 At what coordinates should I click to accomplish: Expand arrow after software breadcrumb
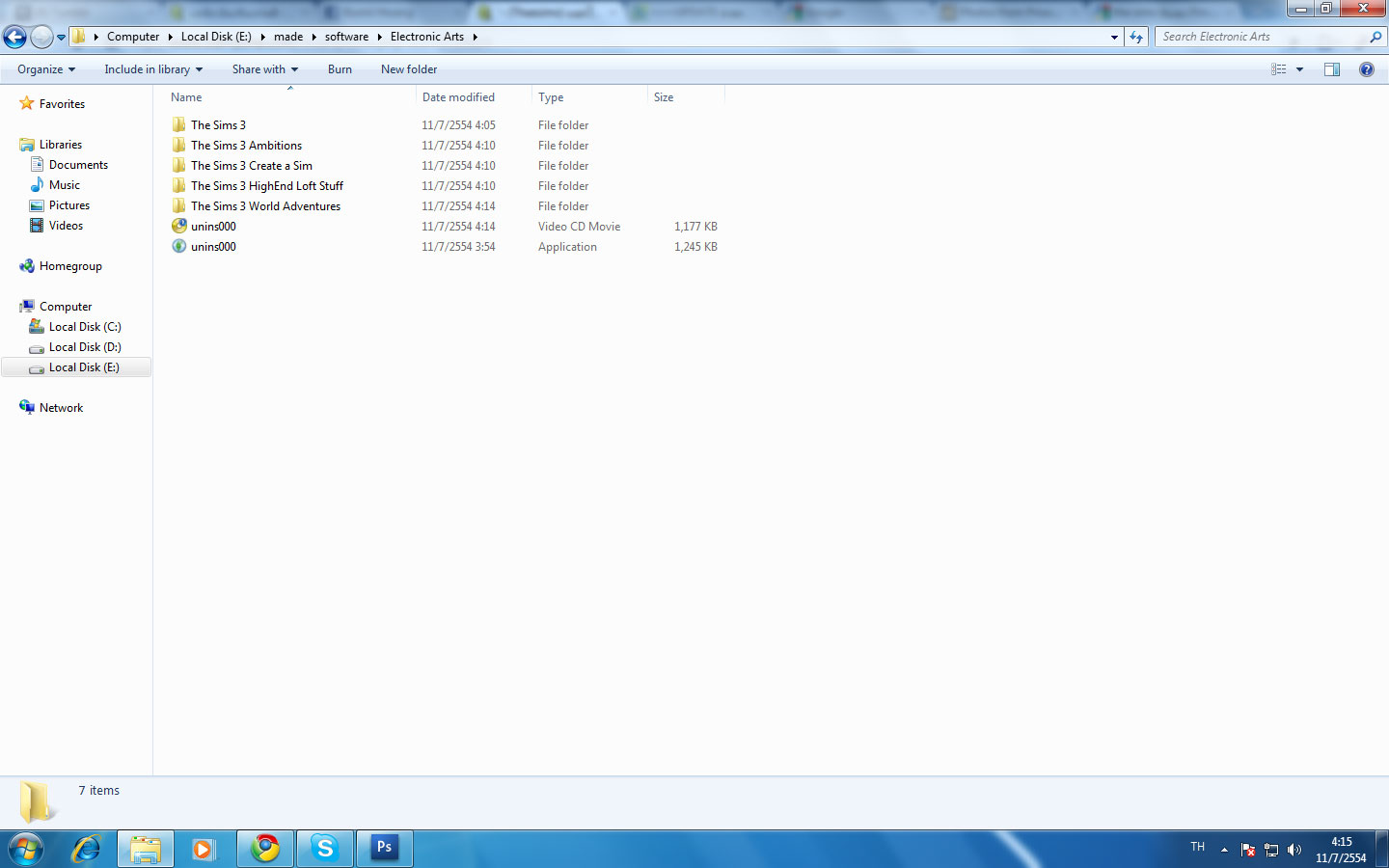(379, 37)
